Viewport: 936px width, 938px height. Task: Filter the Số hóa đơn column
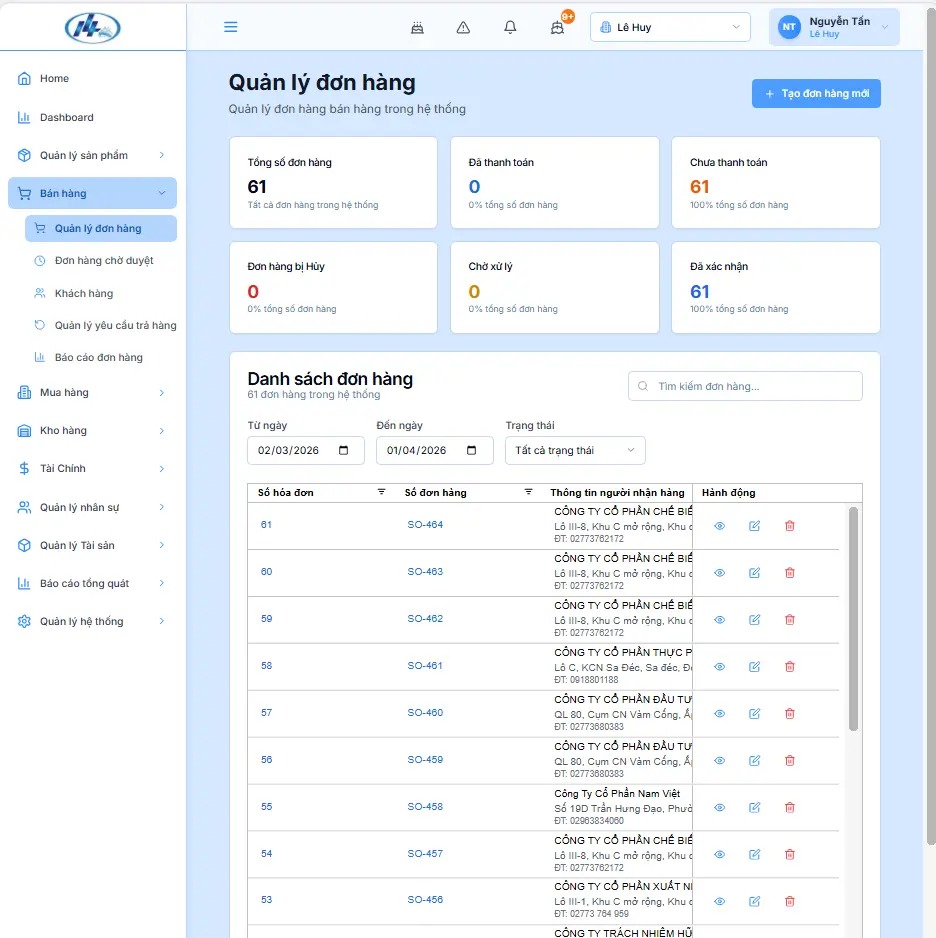(382, 492)
